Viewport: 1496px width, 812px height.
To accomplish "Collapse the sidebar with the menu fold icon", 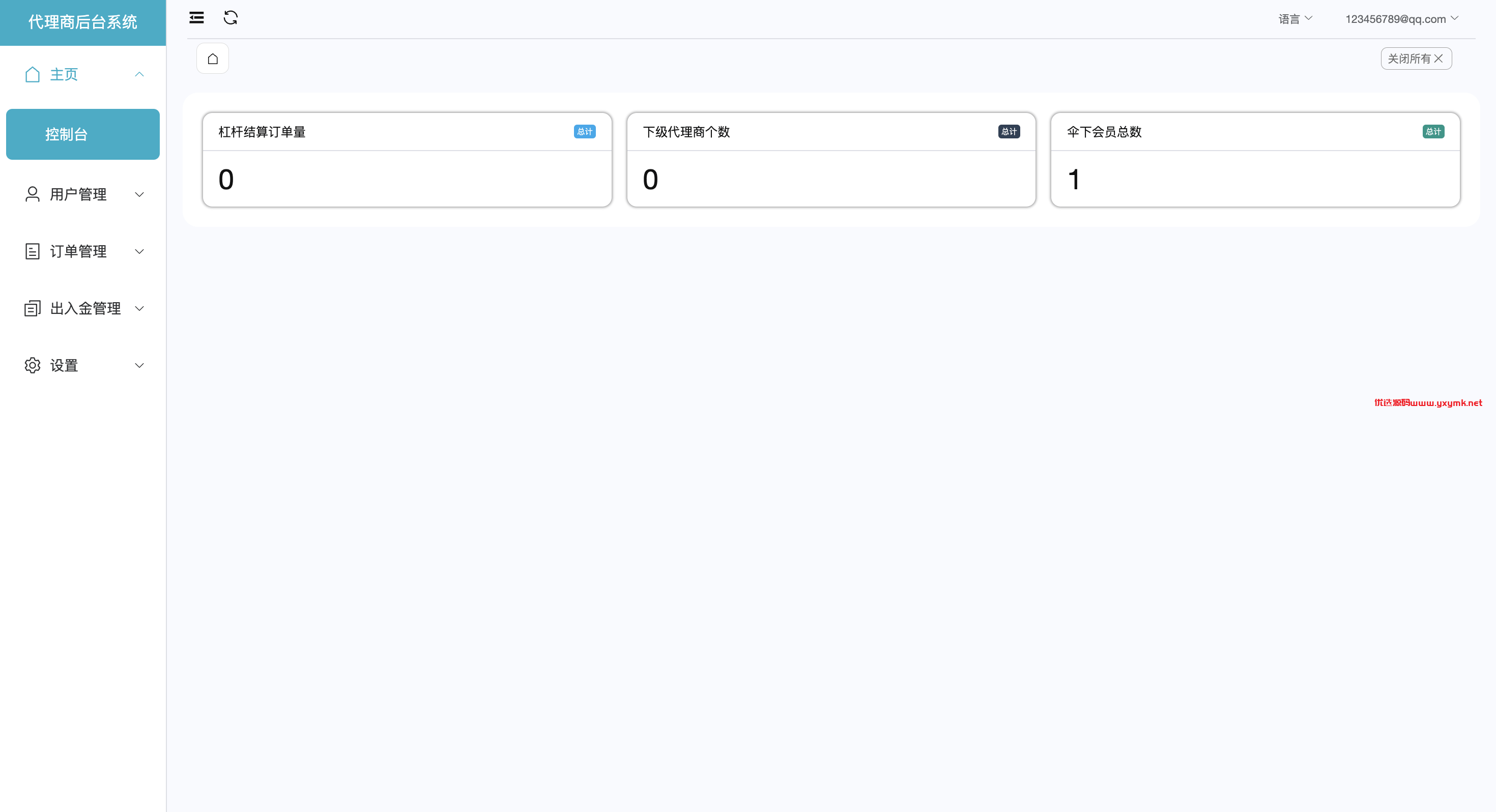I will 196,17.
